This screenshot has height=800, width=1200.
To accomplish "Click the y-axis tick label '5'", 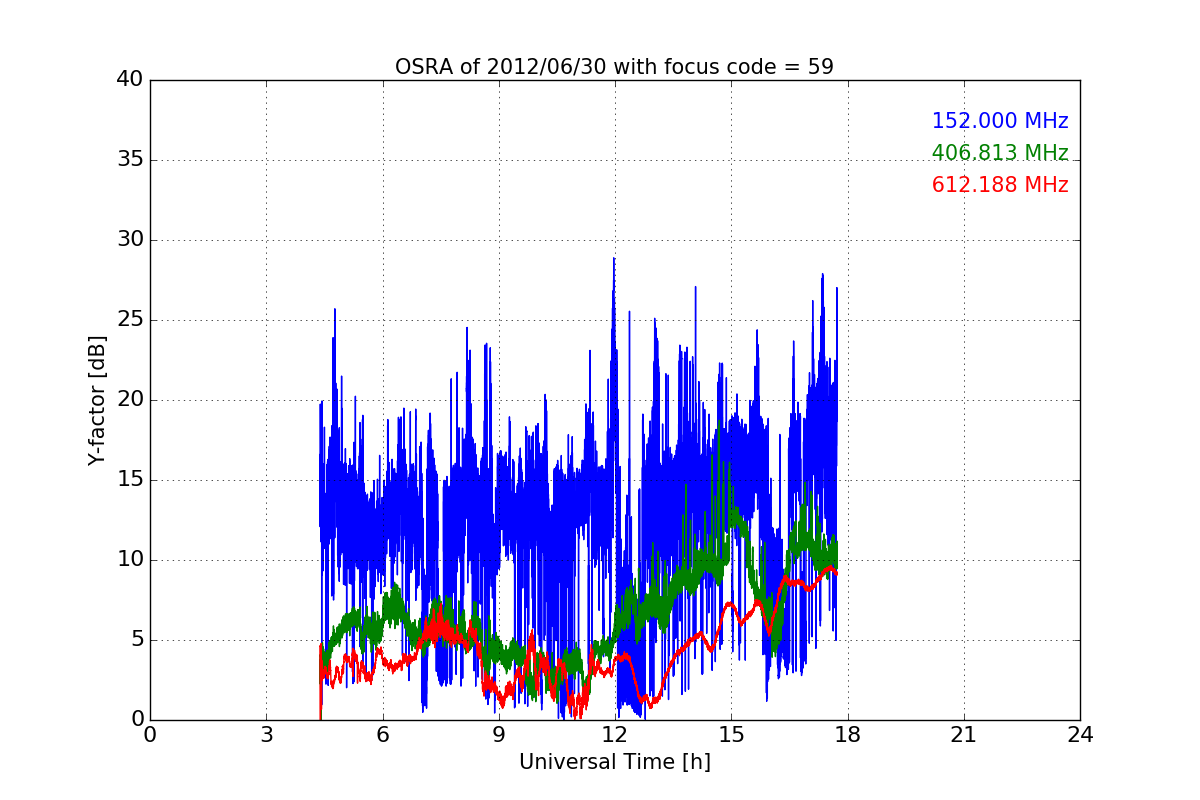I will 136,640.
